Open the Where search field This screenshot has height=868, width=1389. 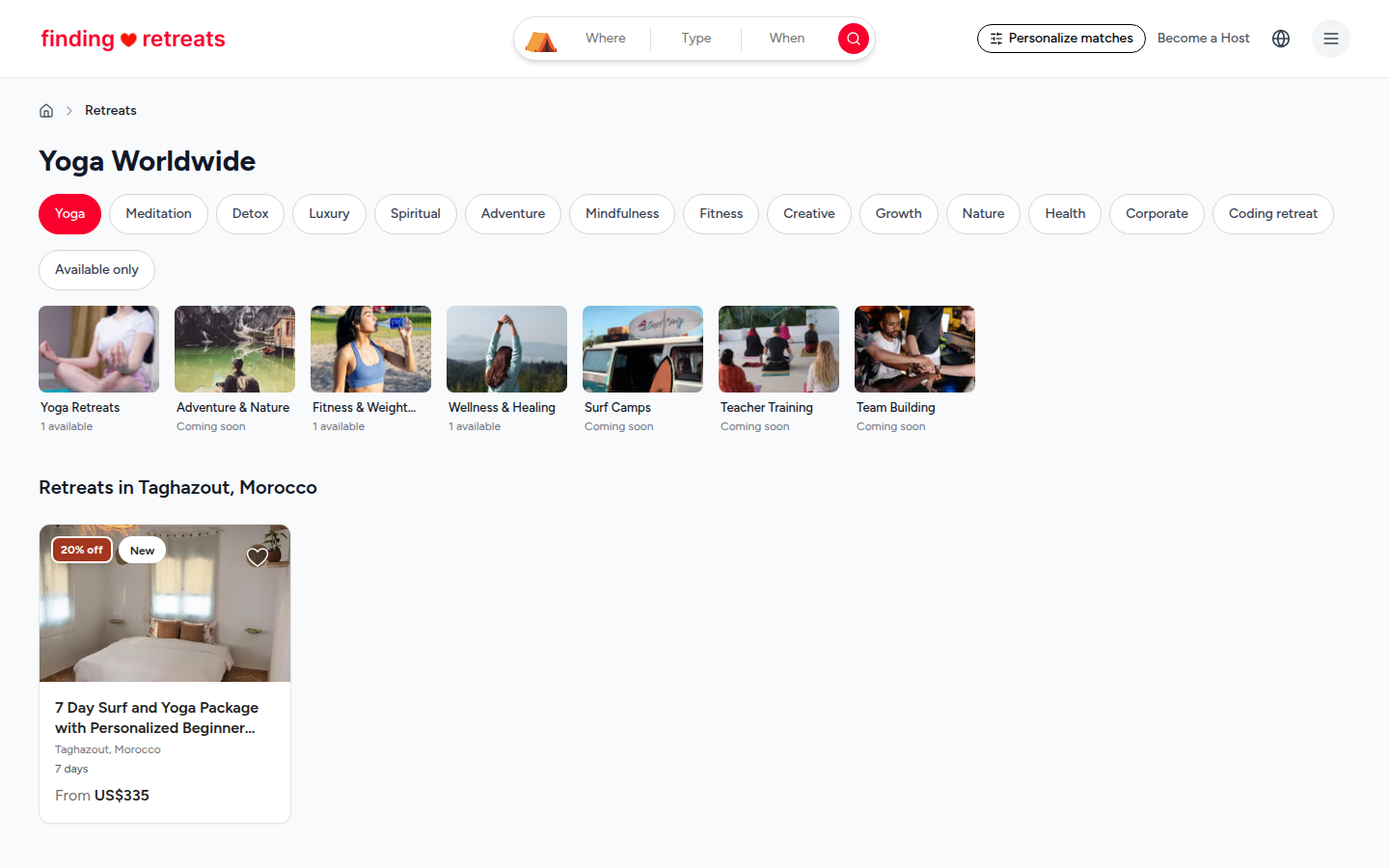coord(606,39)
